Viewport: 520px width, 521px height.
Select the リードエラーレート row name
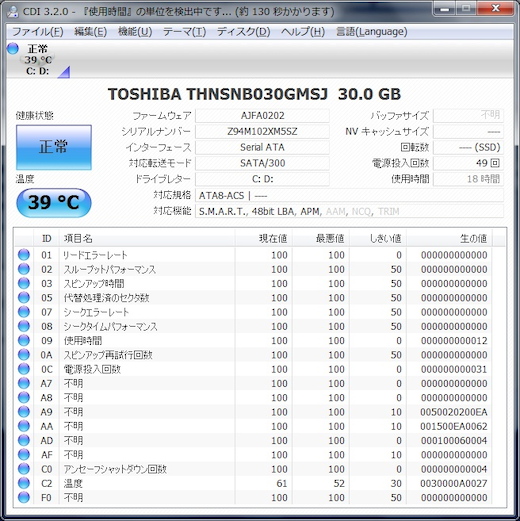pyautogui.click(x=95, y=255)
